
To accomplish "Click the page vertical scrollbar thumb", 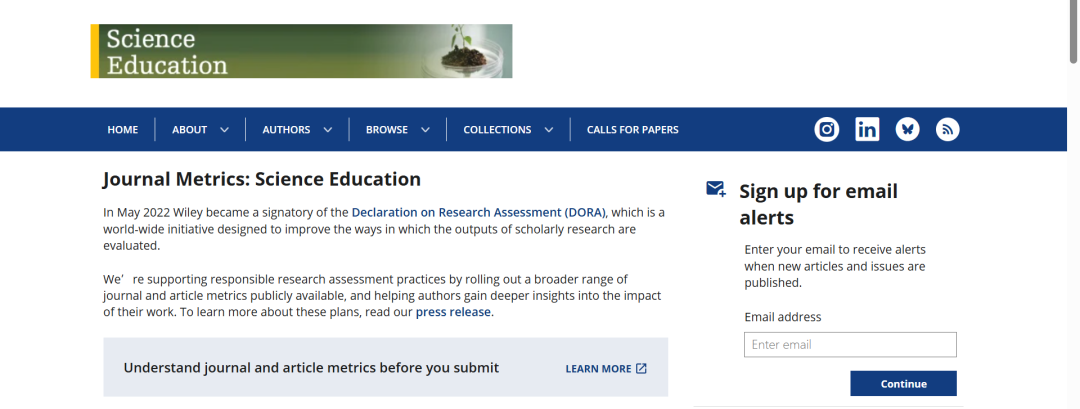I will 1074,32.
